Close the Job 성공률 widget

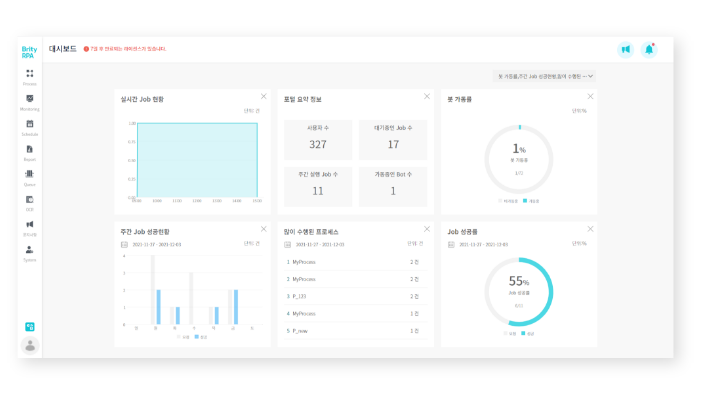[590, 229]
